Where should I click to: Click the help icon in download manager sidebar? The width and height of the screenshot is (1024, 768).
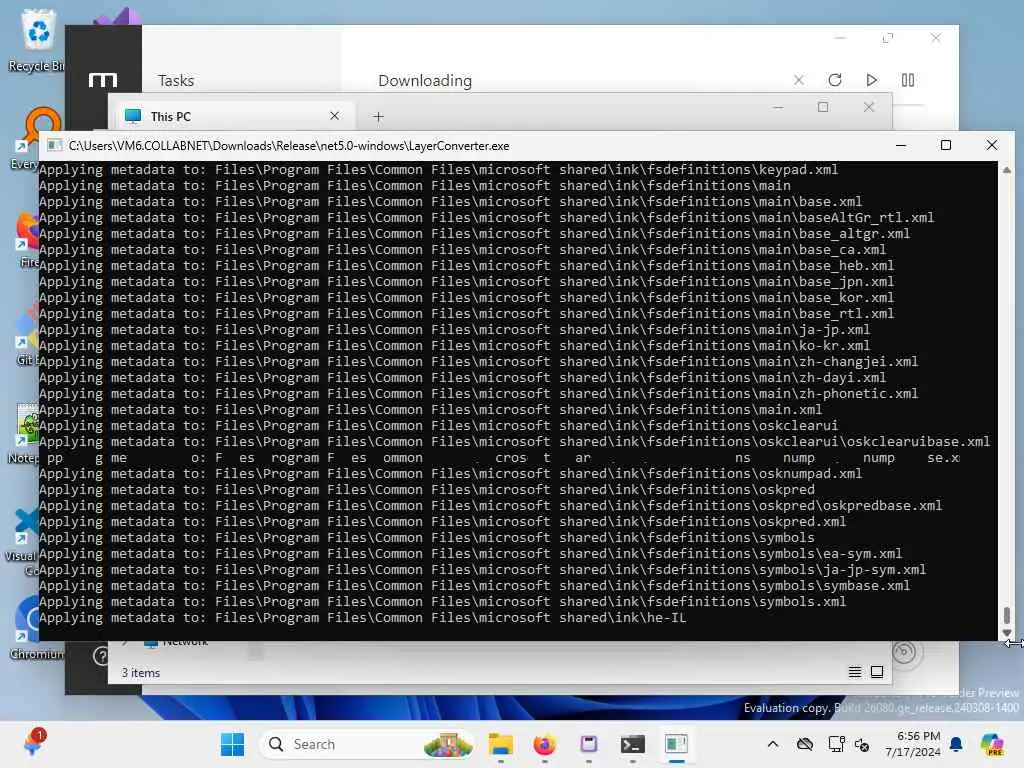click(x=101, y=656)
